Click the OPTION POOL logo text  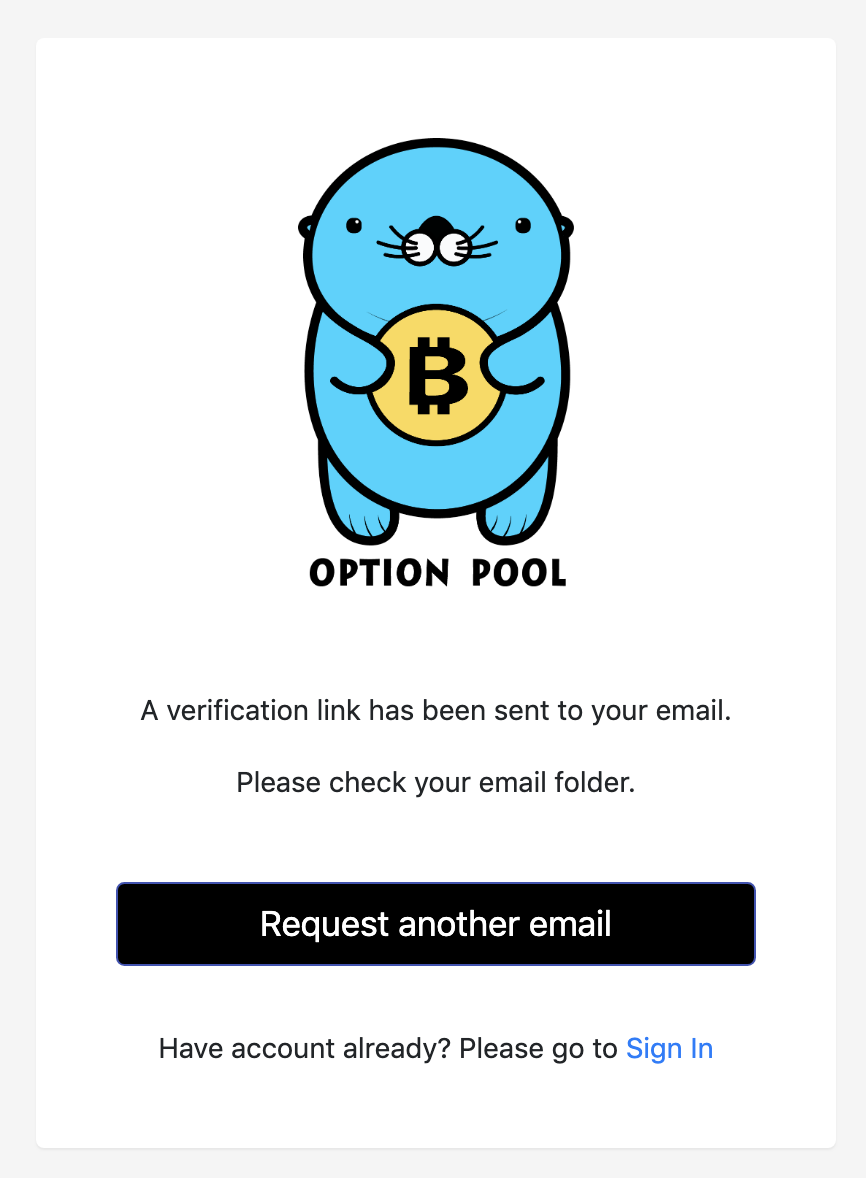[x=438, y=573]
